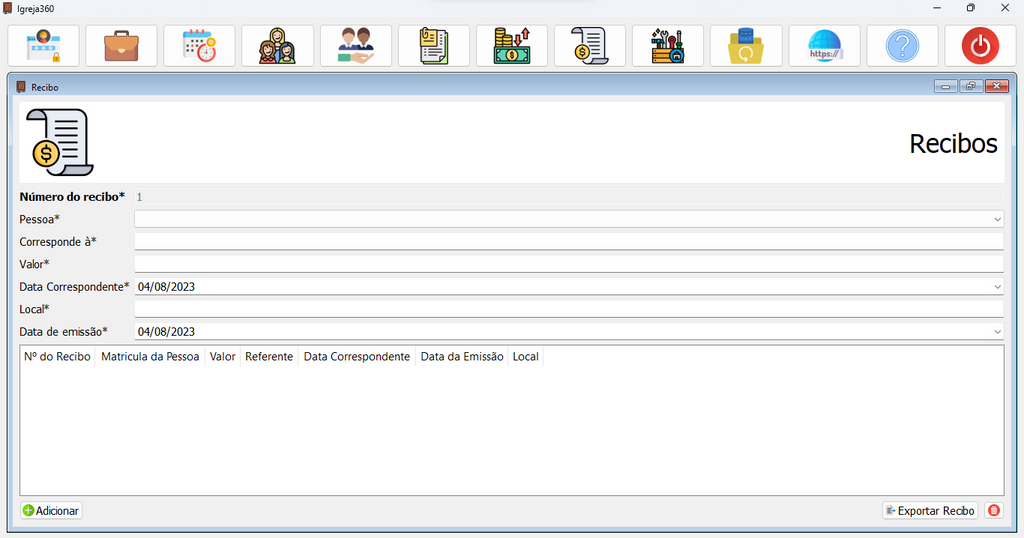Click the Número do recibo field
The image size is (1024, 538).
(569, 197)
